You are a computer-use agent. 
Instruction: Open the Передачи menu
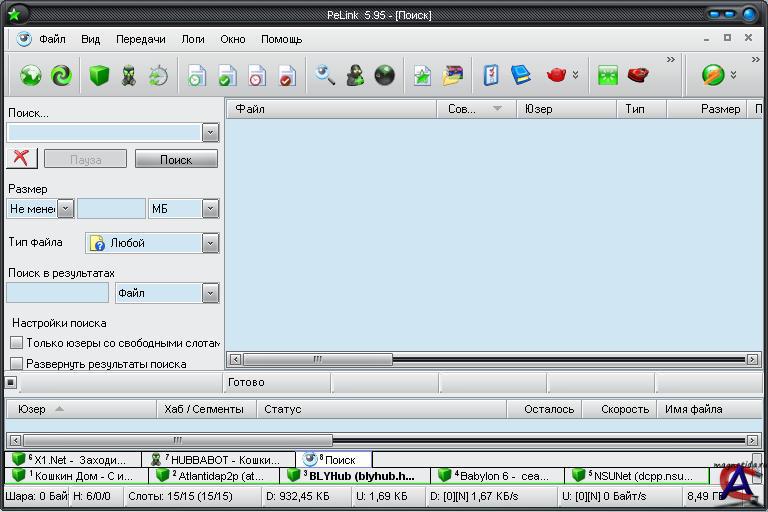[140, 39]
